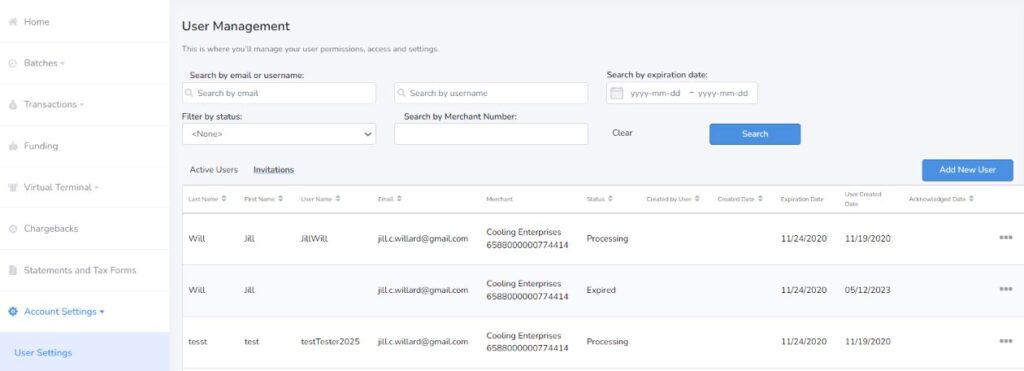The width and height of the screenshot is (1024, 371).
Task: Click the Account Settings gear icon
Action: (12, 312)
